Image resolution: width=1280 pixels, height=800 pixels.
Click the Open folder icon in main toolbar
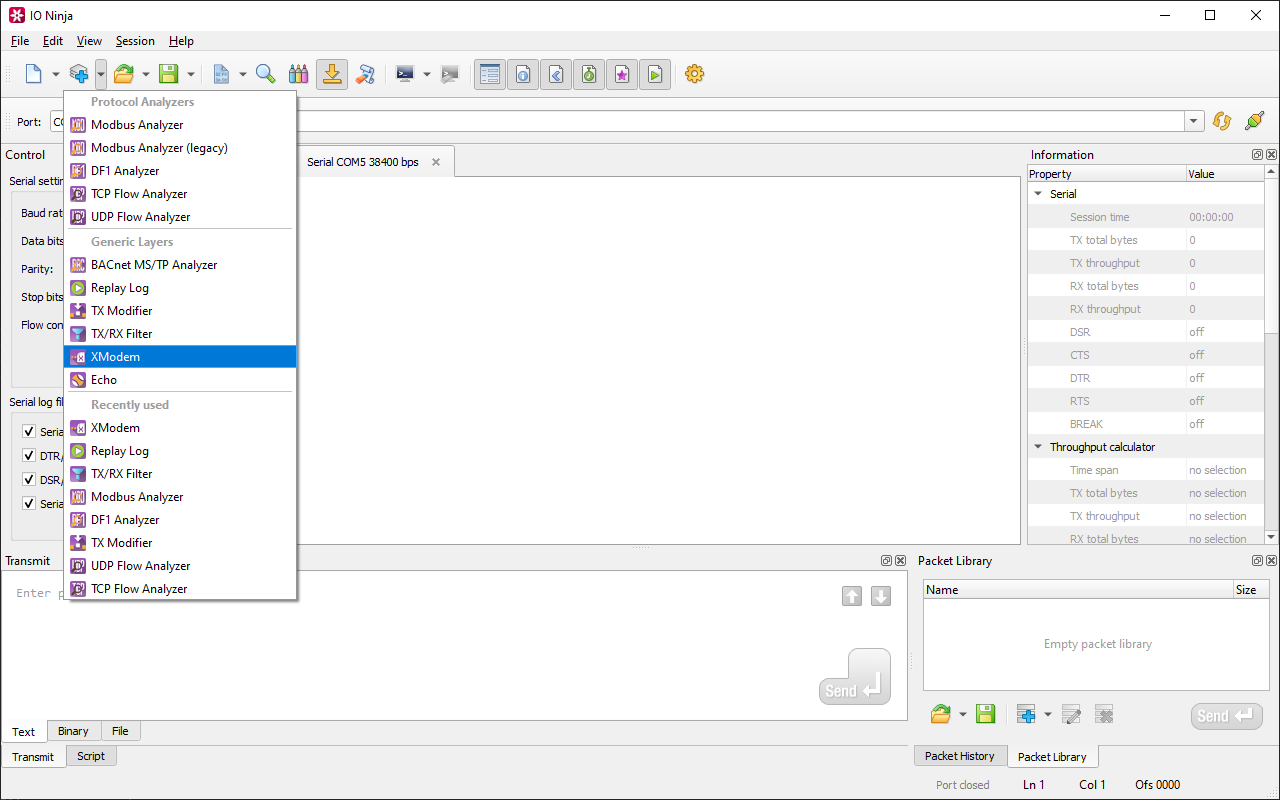(124, 74)
